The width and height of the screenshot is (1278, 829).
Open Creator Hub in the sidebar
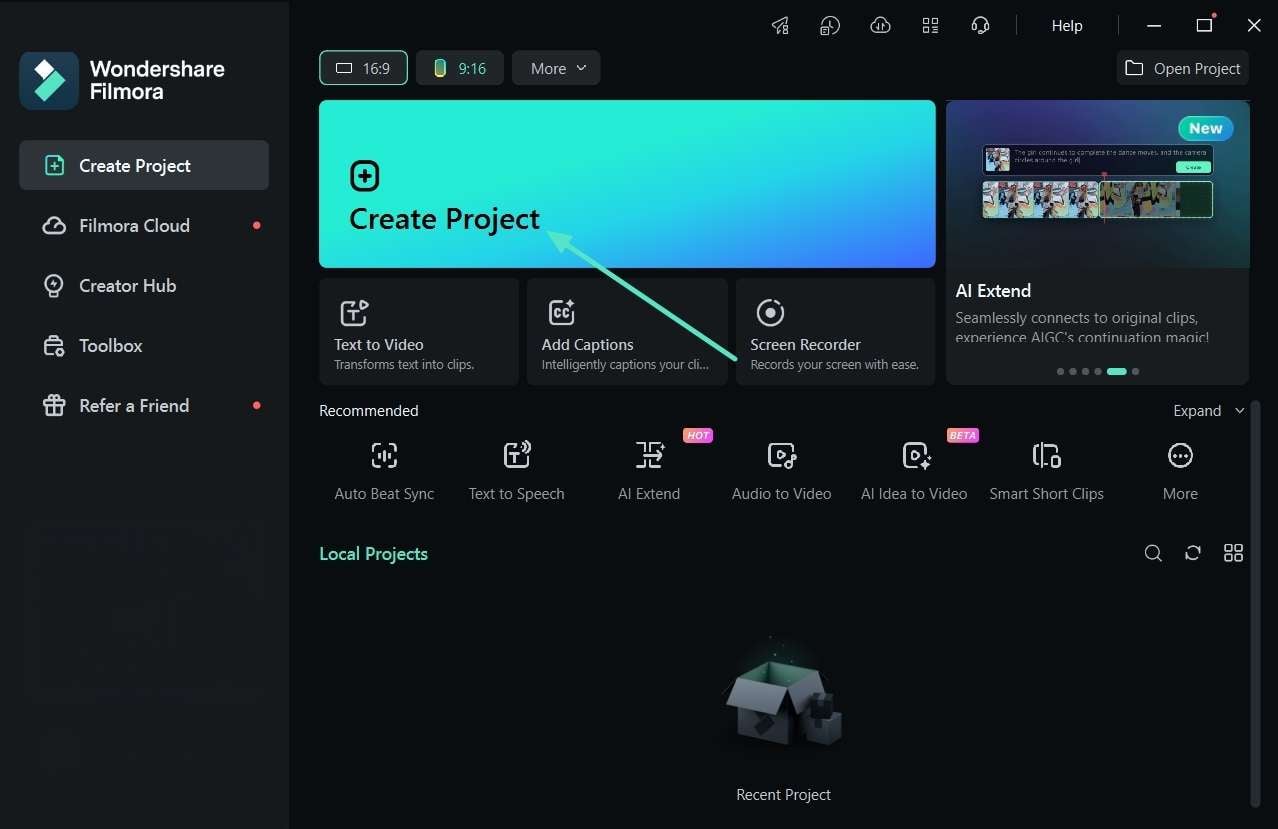point(144,285)
